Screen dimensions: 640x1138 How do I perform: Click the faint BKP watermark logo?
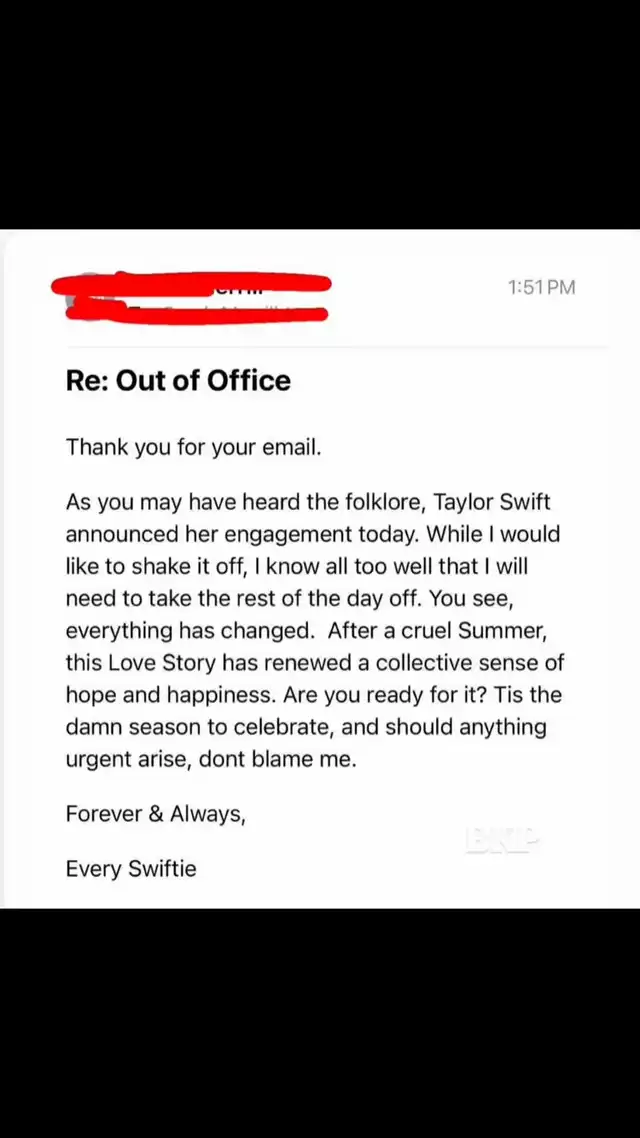(503, 840)
